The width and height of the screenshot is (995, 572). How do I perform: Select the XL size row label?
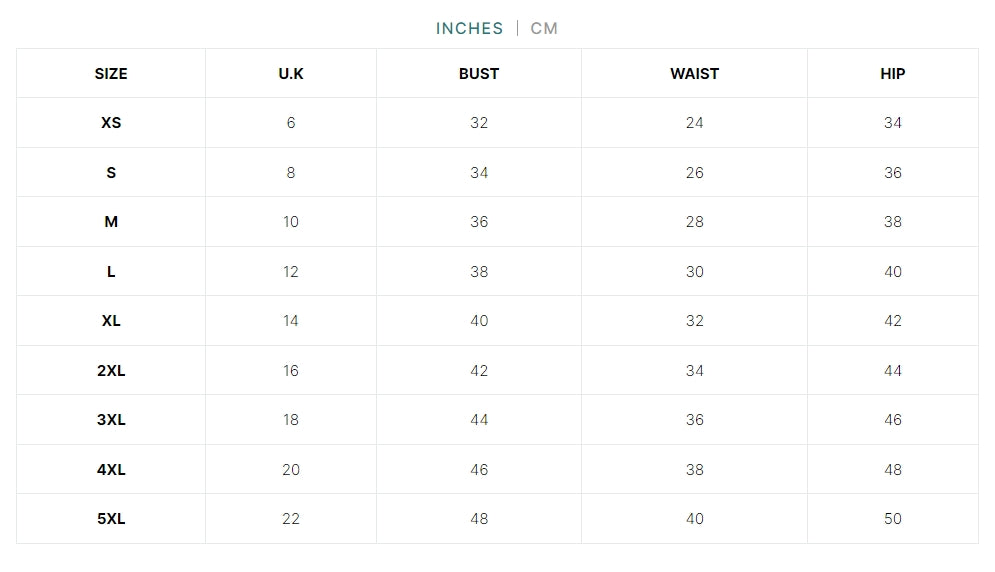click(111, 321)
